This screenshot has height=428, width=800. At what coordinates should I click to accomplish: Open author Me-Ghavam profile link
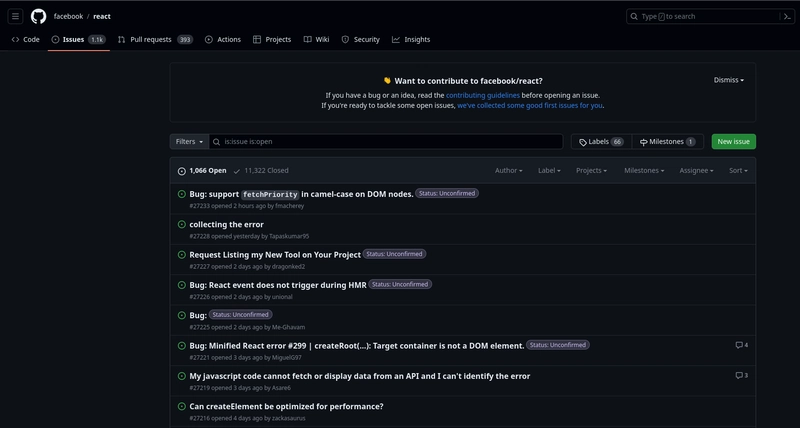point(288,328)
